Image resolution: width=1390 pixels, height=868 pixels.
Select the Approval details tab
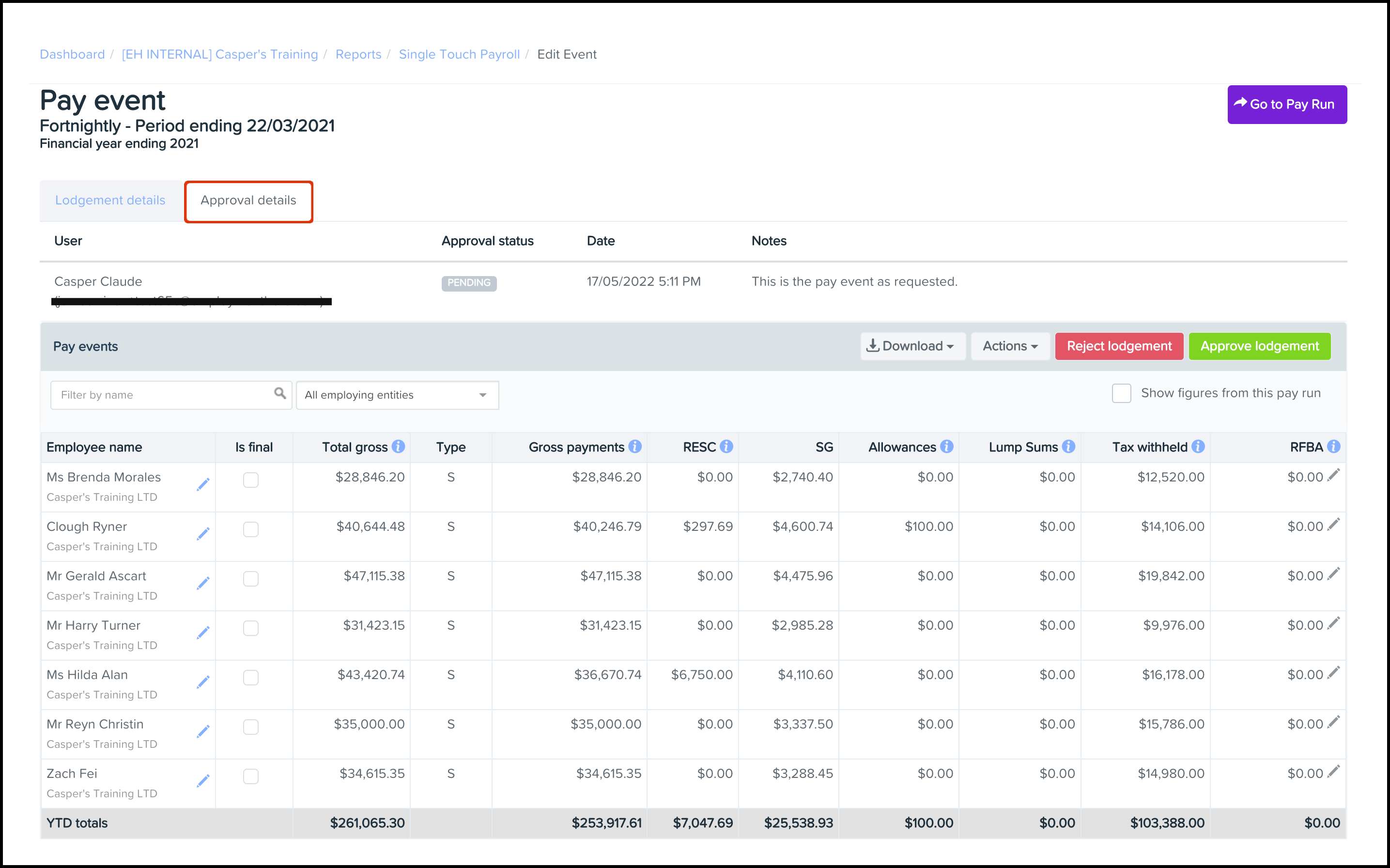tap(248, 201)
